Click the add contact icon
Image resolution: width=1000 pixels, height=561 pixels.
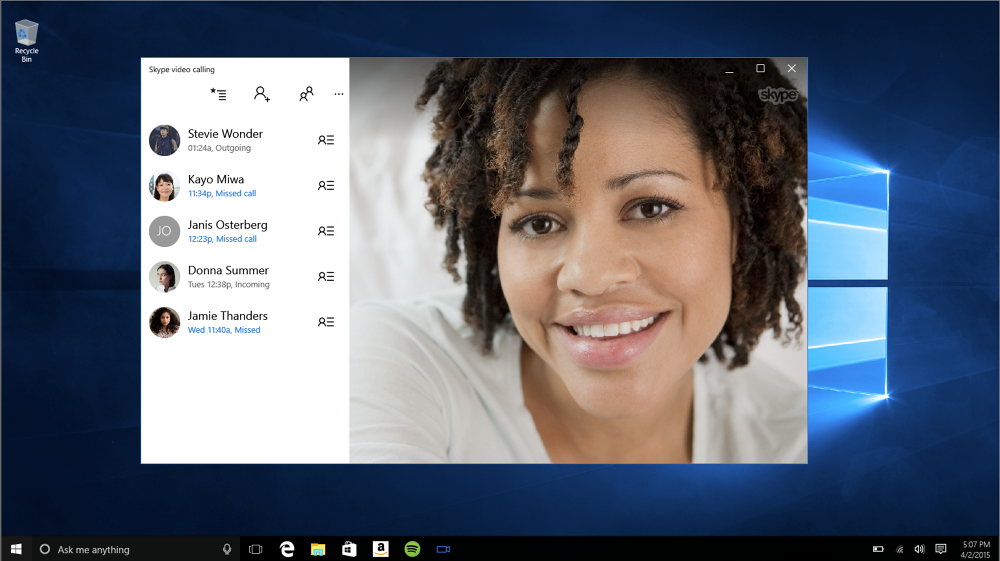coord(262,94)
